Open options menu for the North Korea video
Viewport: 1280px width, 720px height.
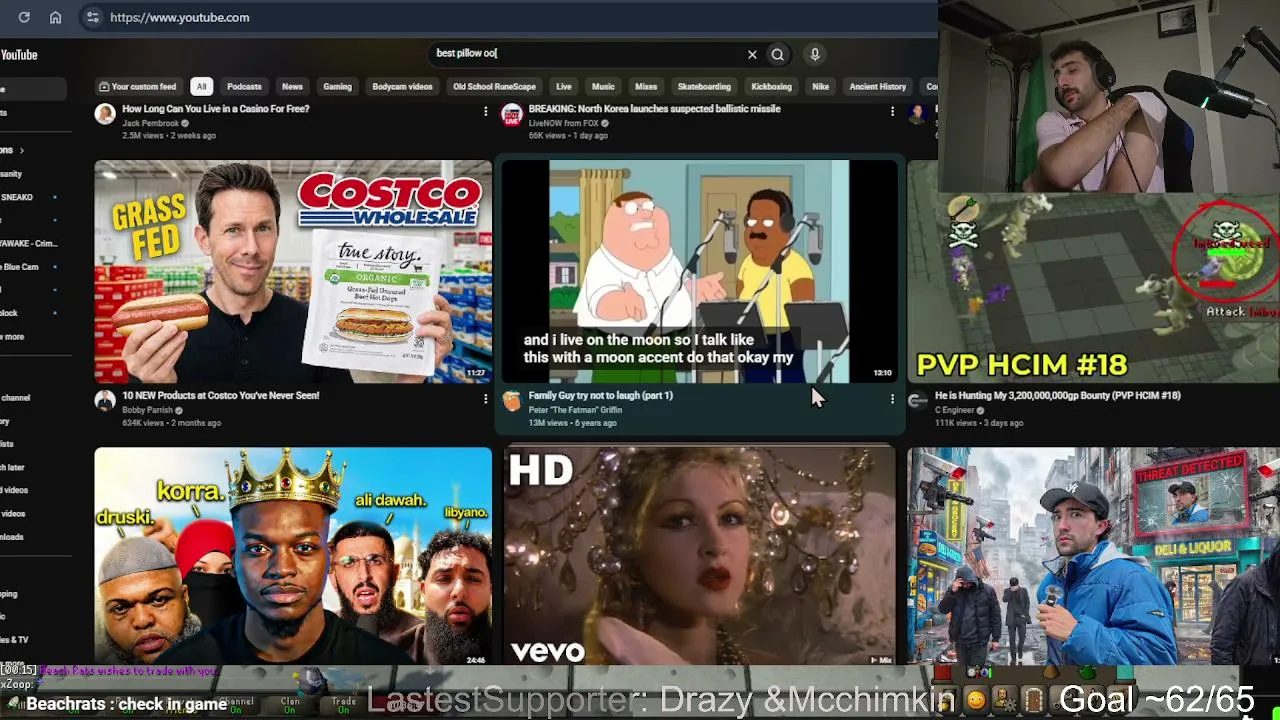click(892, 112)
